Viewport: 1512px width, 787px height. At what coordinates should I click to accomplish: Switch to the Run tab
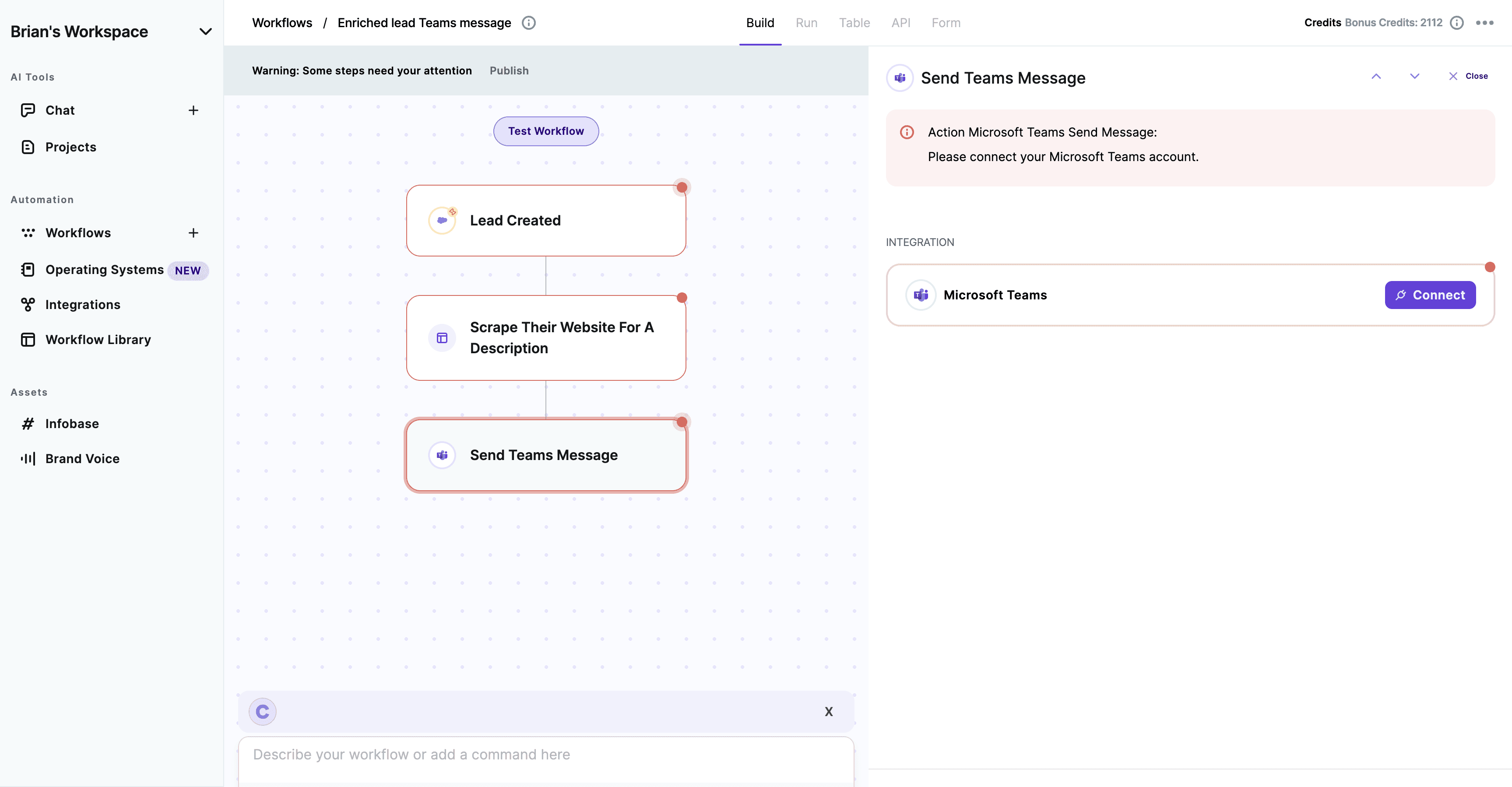[806, 23]
